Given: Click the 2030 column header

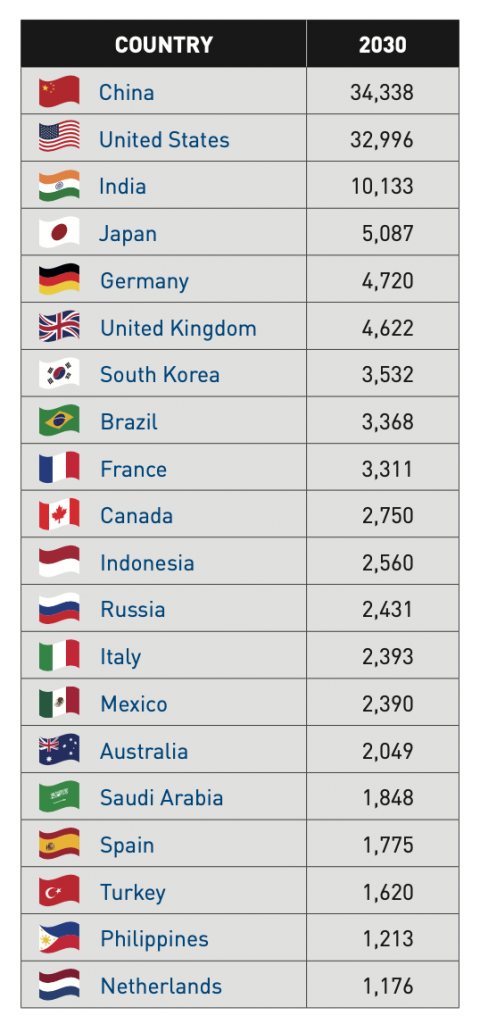Looking at the screenshot, I should click(x=383, y=44).
